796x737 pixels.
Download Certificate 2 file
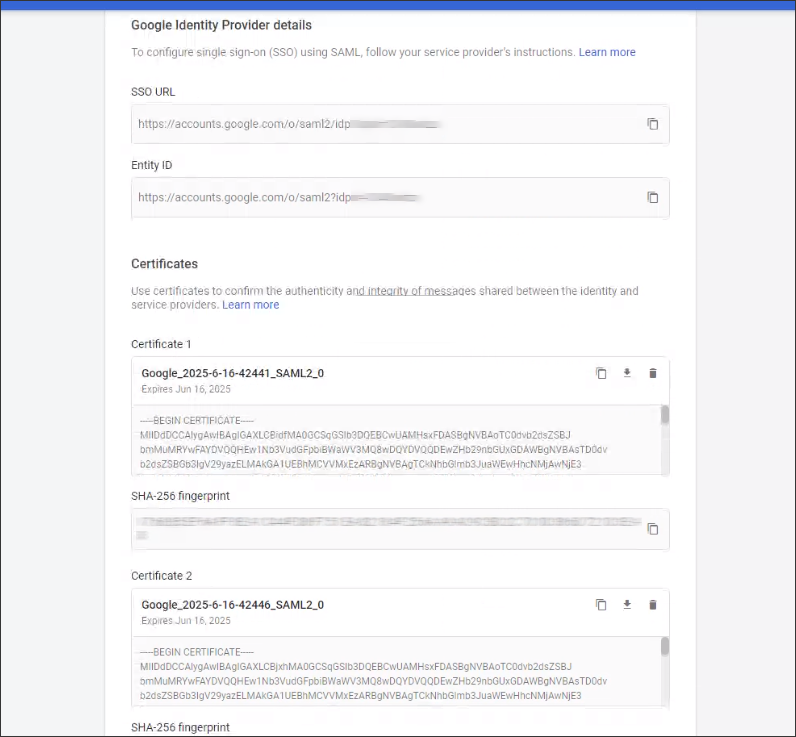point(627,605)
